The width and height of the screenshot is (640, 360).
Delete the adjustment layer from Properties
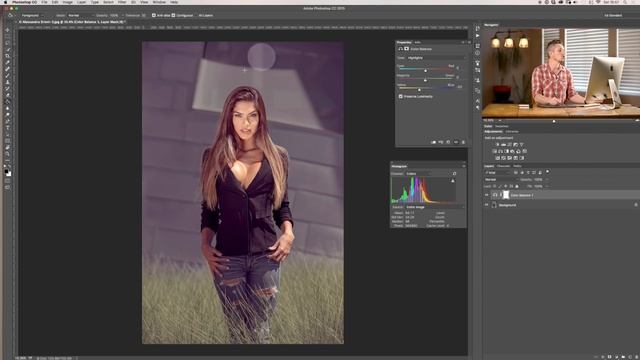click(x=463, y=142)
